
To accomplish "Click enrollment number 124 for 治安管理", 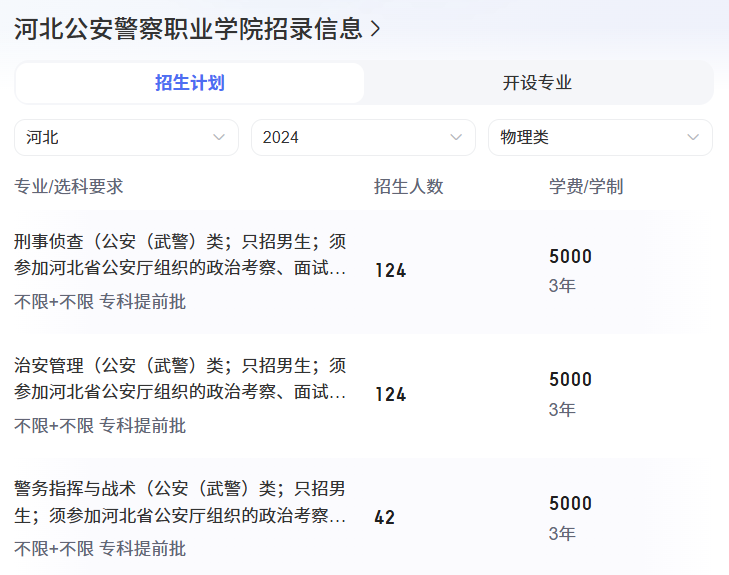I will tap(391, 394).
